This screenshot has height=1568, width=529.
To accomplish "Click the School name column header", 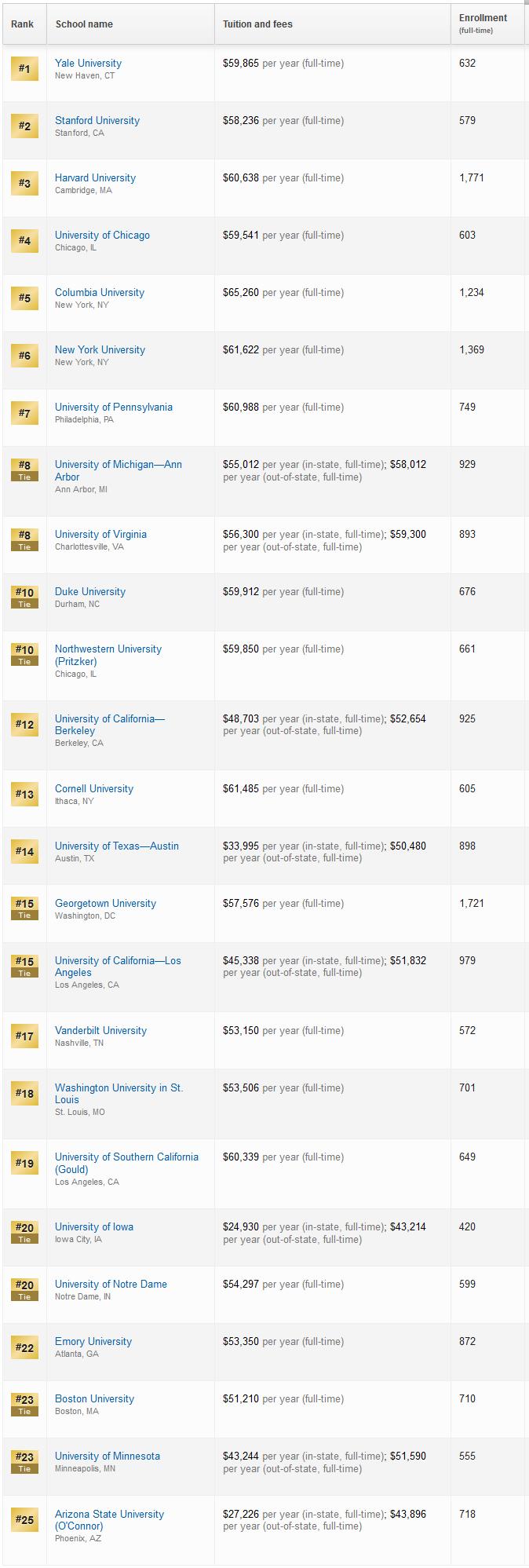I will pyautogui.click(x=84, y=24).
